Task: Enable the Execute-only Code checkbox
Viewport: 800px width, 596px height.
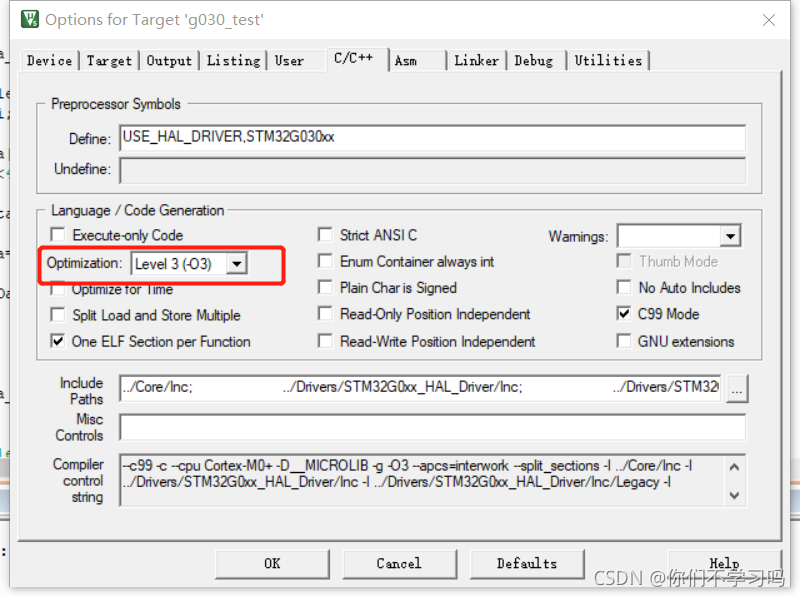Action: [x=58, y=235]
